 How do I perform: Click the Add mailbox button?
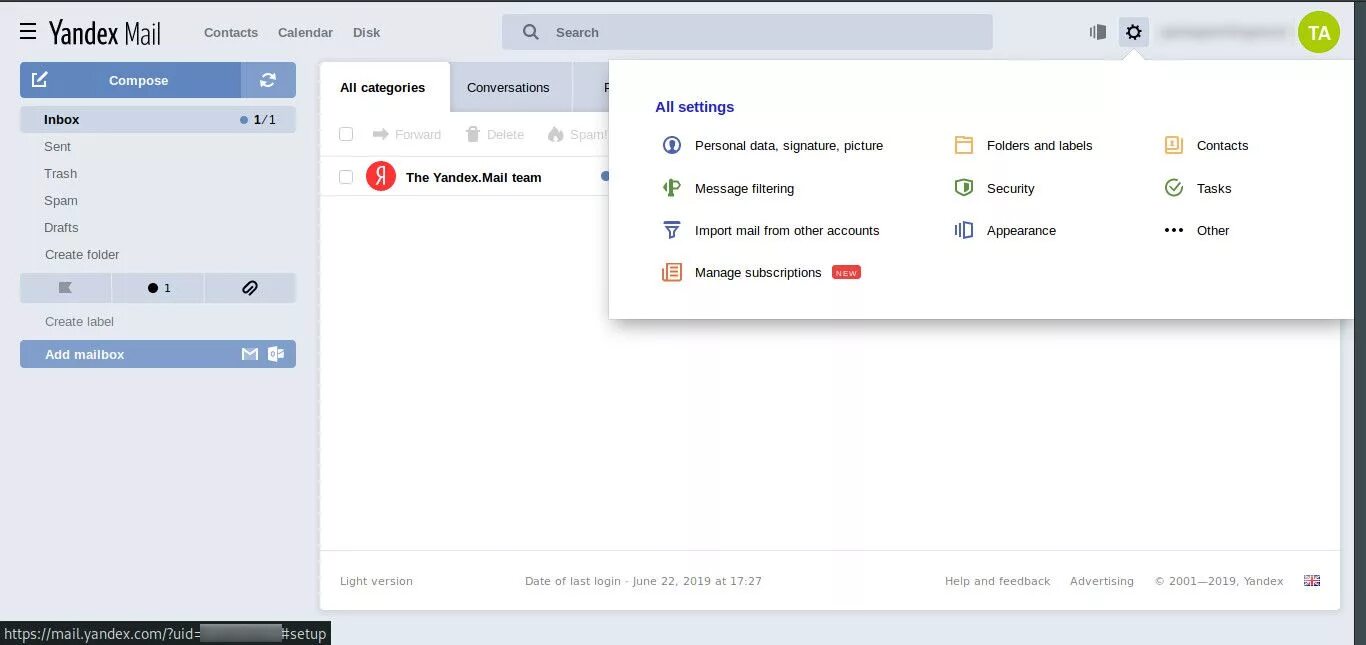158,354
